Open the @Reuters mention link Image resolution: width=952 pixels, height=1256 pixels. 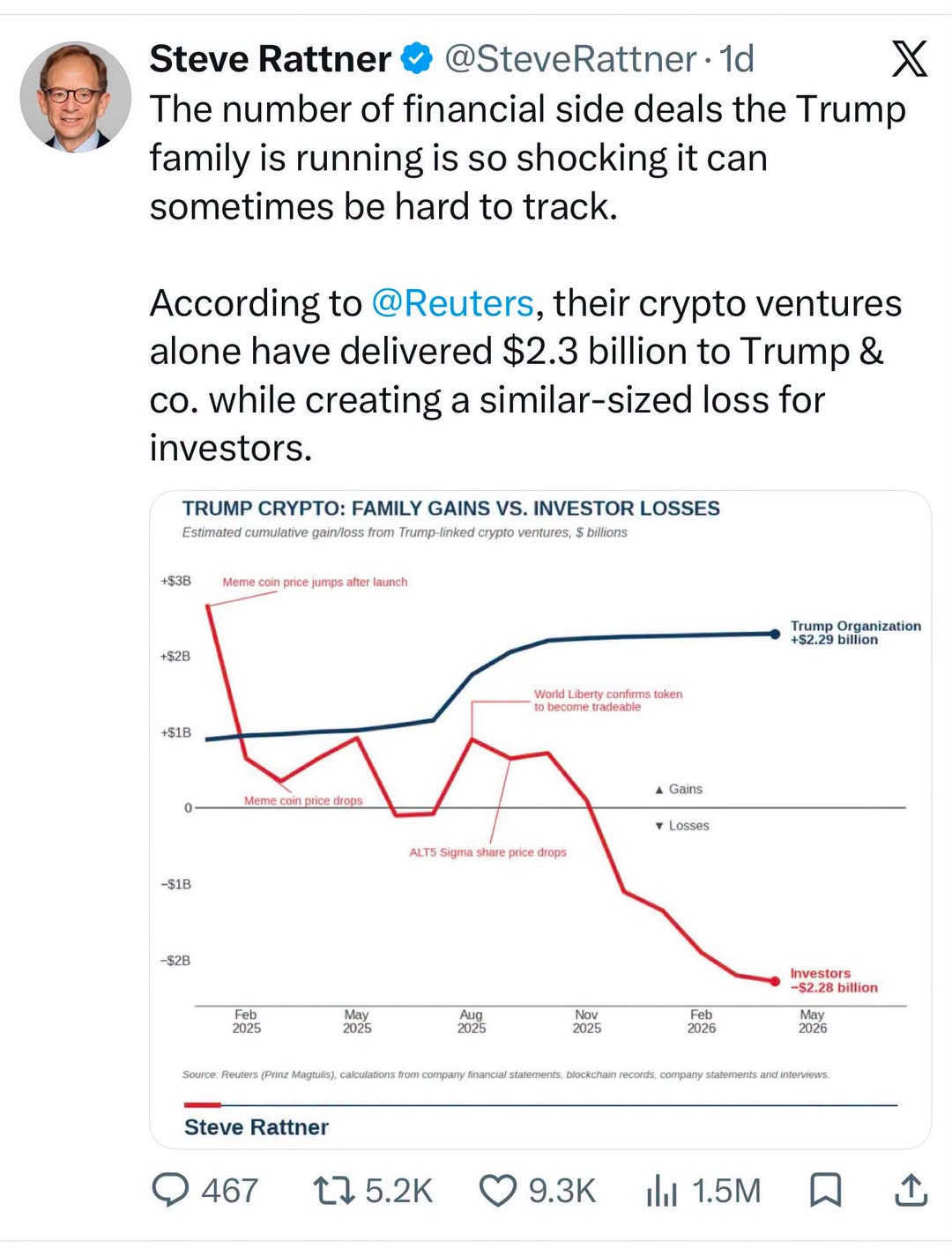[452, 303]
